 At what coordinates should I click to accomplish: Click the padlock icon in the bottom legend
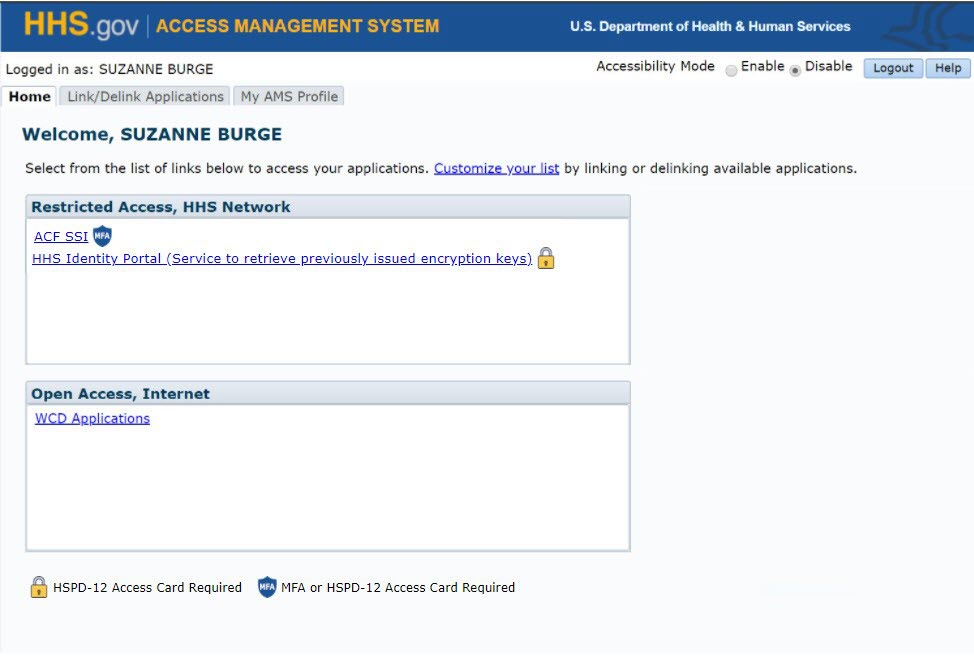[38, 587]
